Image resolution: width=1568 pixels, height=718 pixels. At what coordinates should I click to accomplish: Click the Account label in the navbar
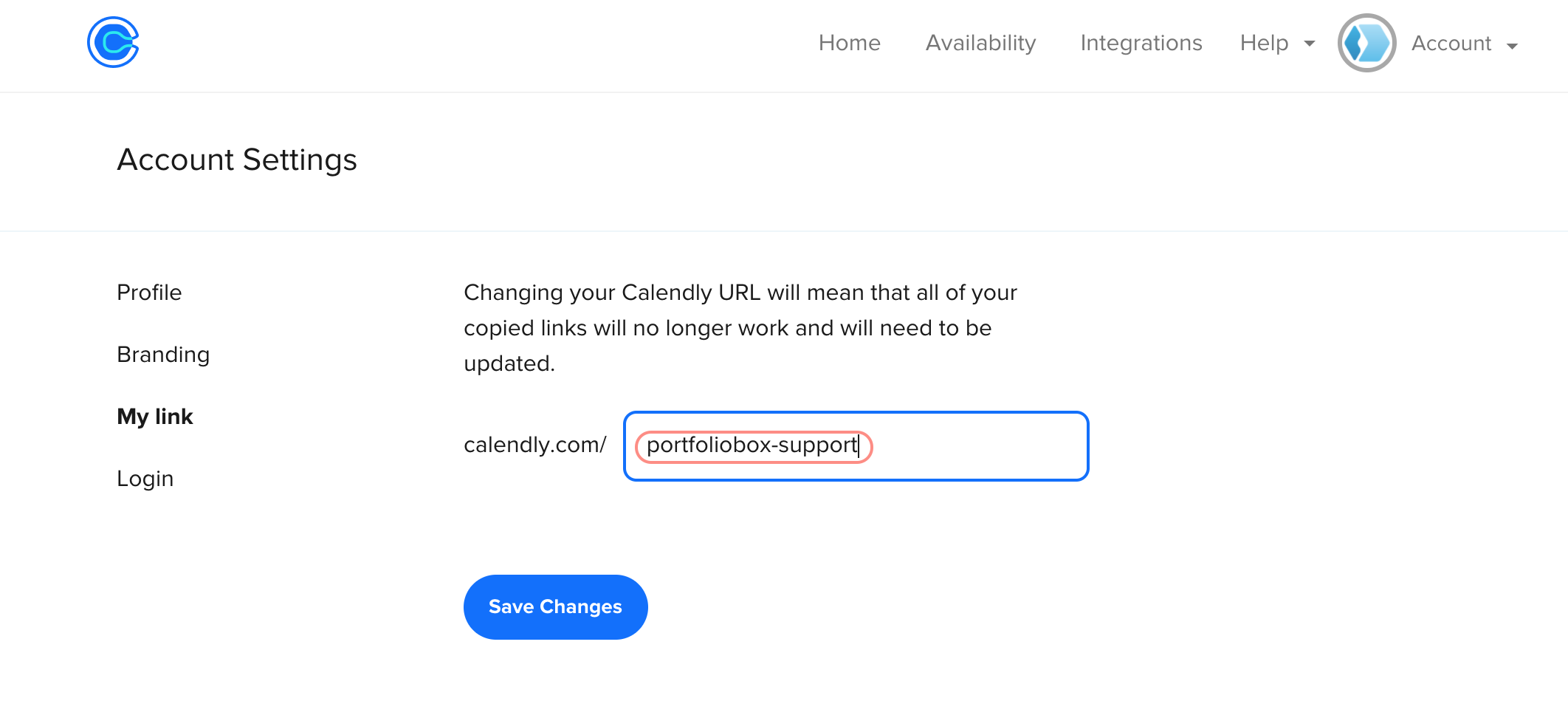(x=1451, y=43)
